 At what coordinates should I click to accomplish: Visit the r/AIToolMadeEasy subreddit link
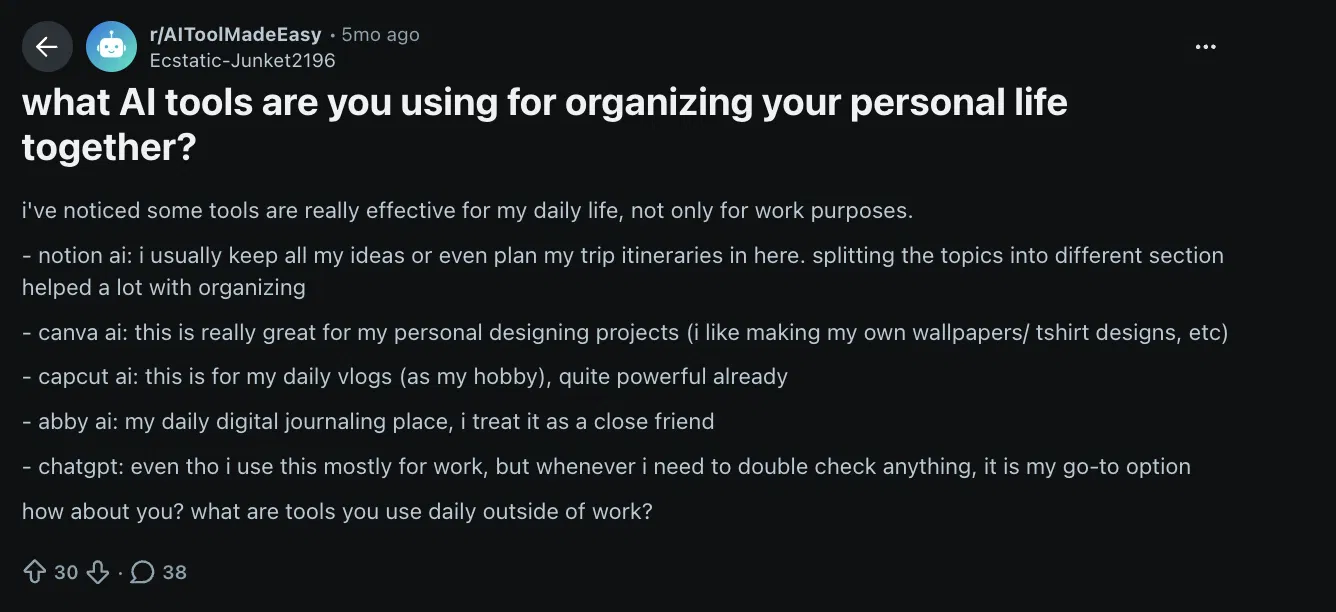click(x=235, y=34)
